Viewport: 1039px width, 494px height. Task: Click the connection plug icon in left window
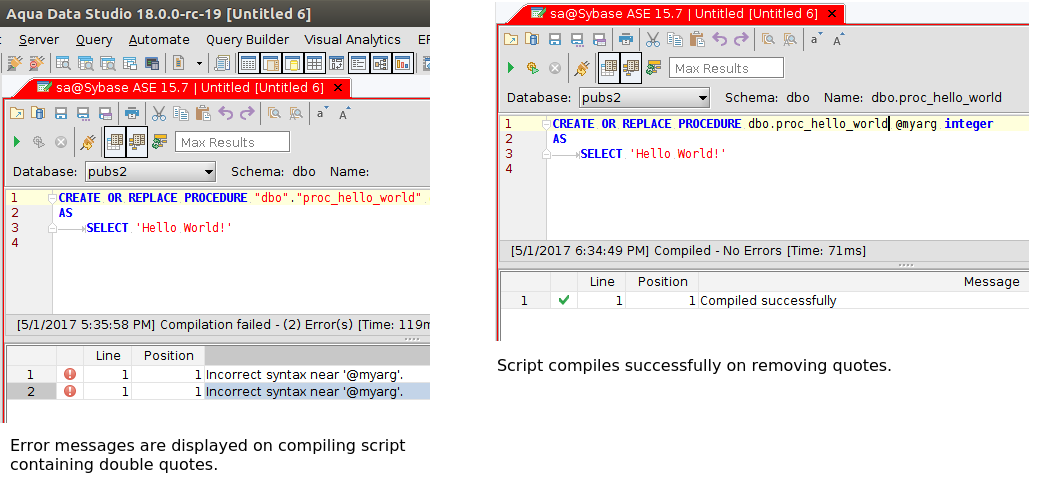point(87,142)
